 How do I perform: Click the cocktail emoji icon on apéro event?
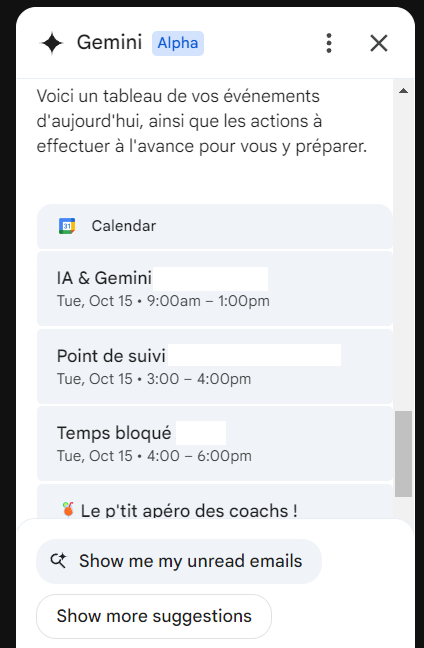pyautogui.click(x=68, y=510)
